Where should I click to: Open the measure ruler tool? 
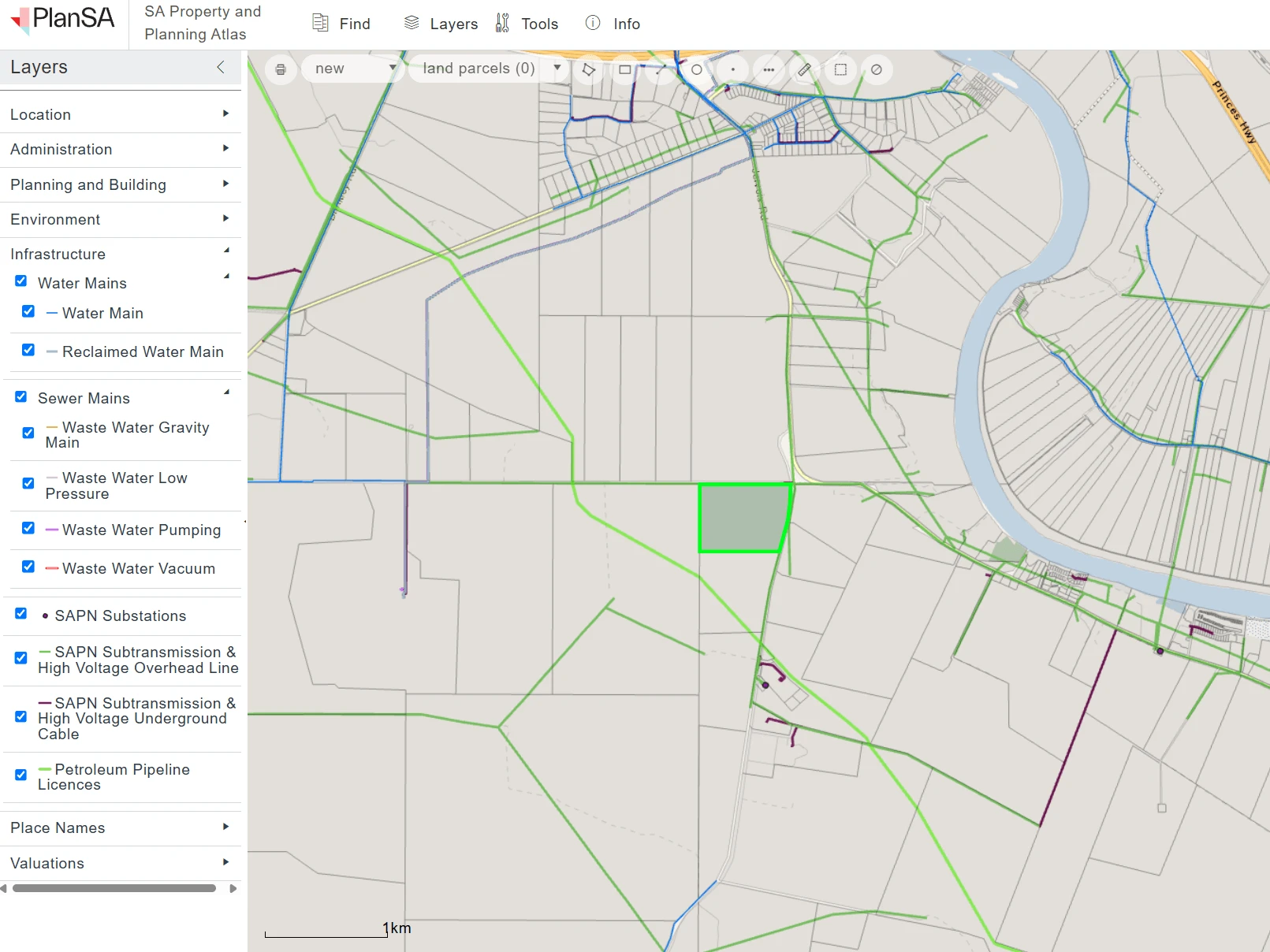click(804, 69)
